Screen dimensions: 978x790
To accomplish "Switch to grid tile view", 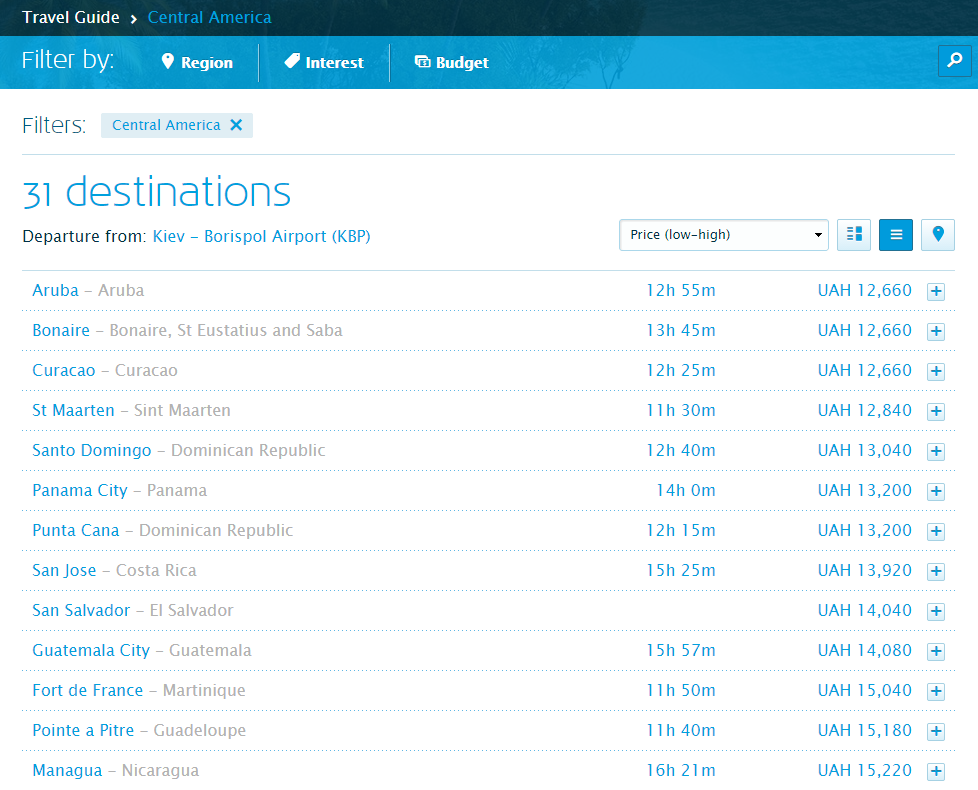I will [x=854, y=234].
